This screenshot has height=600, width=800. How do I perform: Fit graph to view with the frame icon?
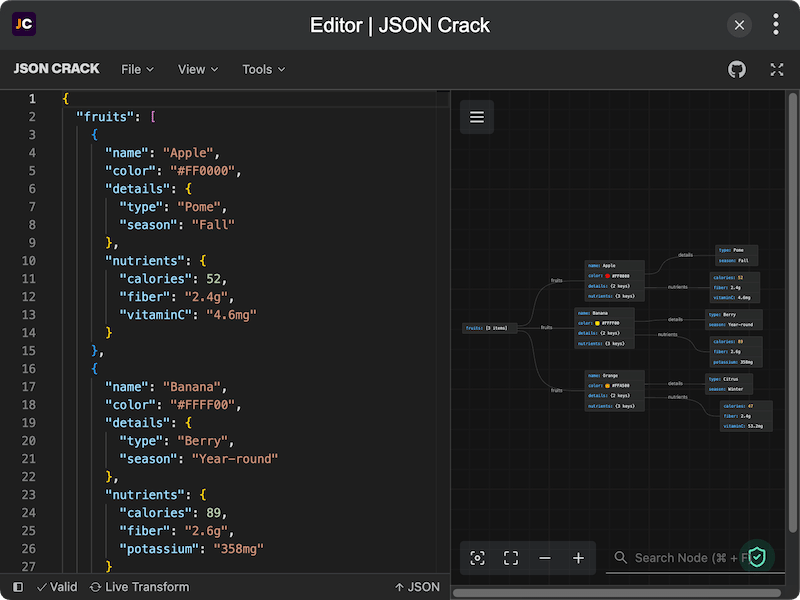(x=511, y=558)
